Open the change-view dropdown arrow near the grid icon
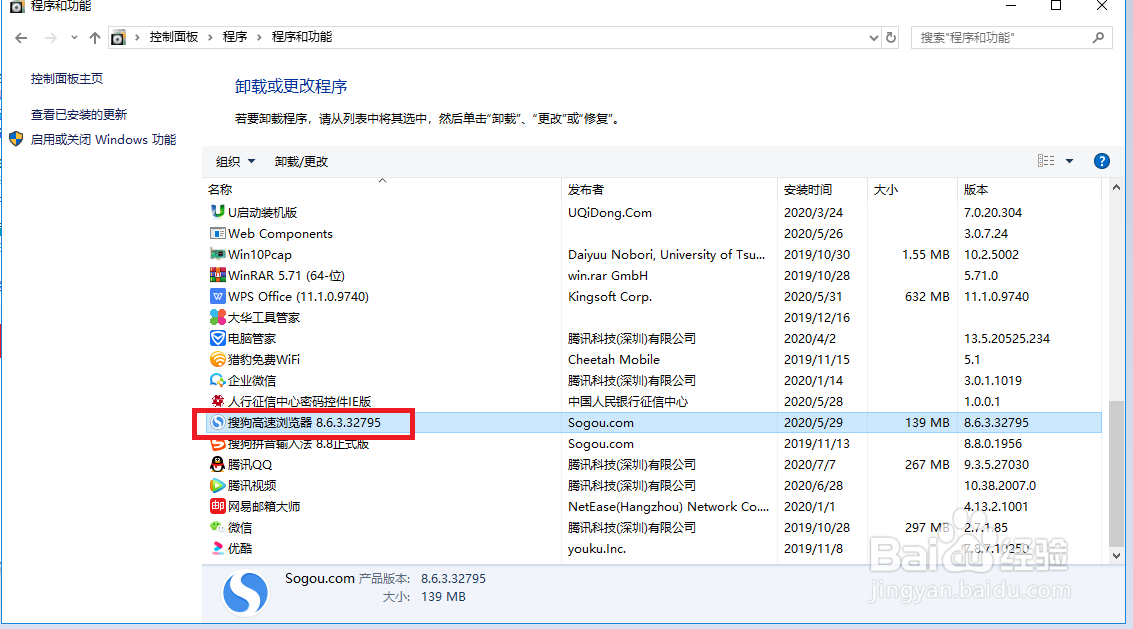The width and height of the screenshot is (1133, 629). [1068, 160]
